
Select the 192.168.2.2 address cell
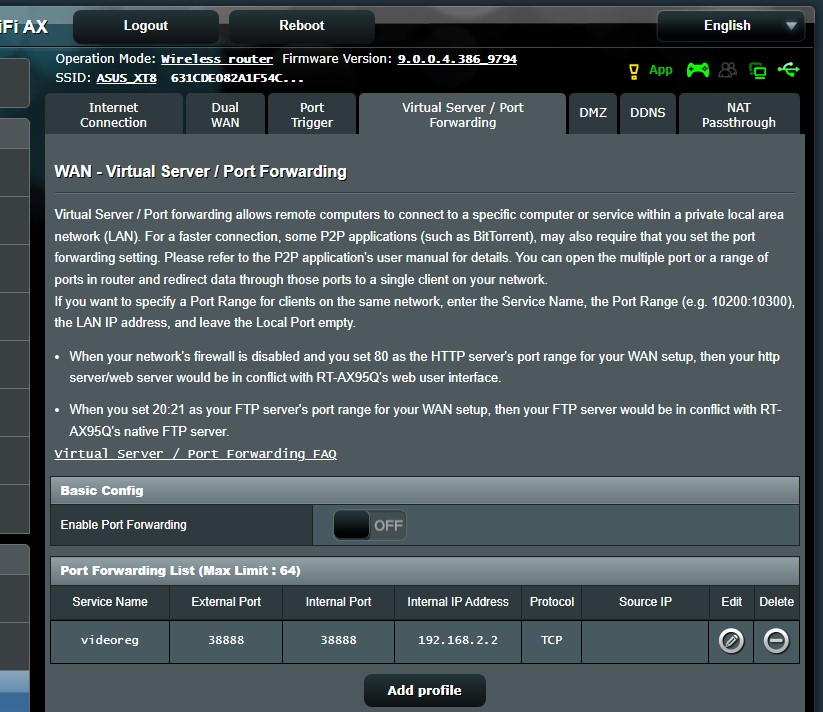pos(458,641)
